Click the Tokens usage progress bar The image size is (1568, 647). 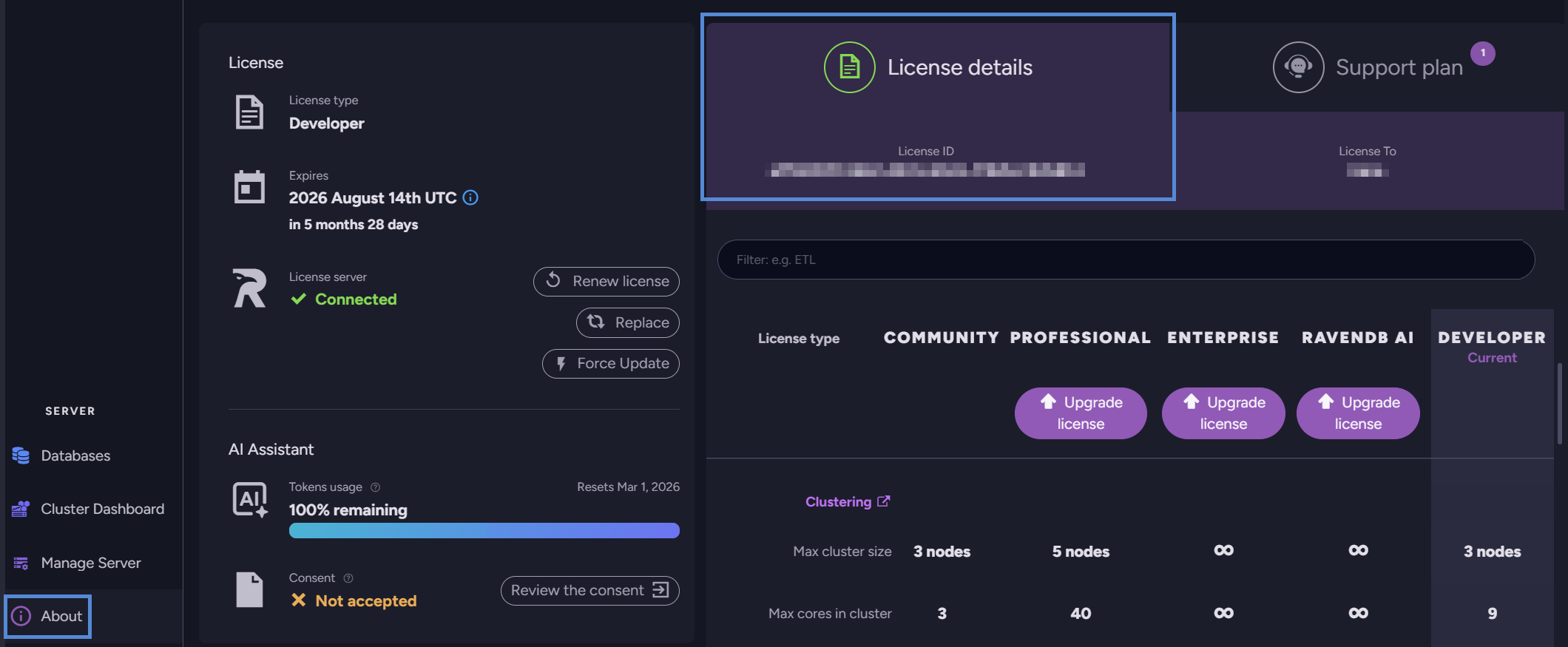click(x=484, y=530)
